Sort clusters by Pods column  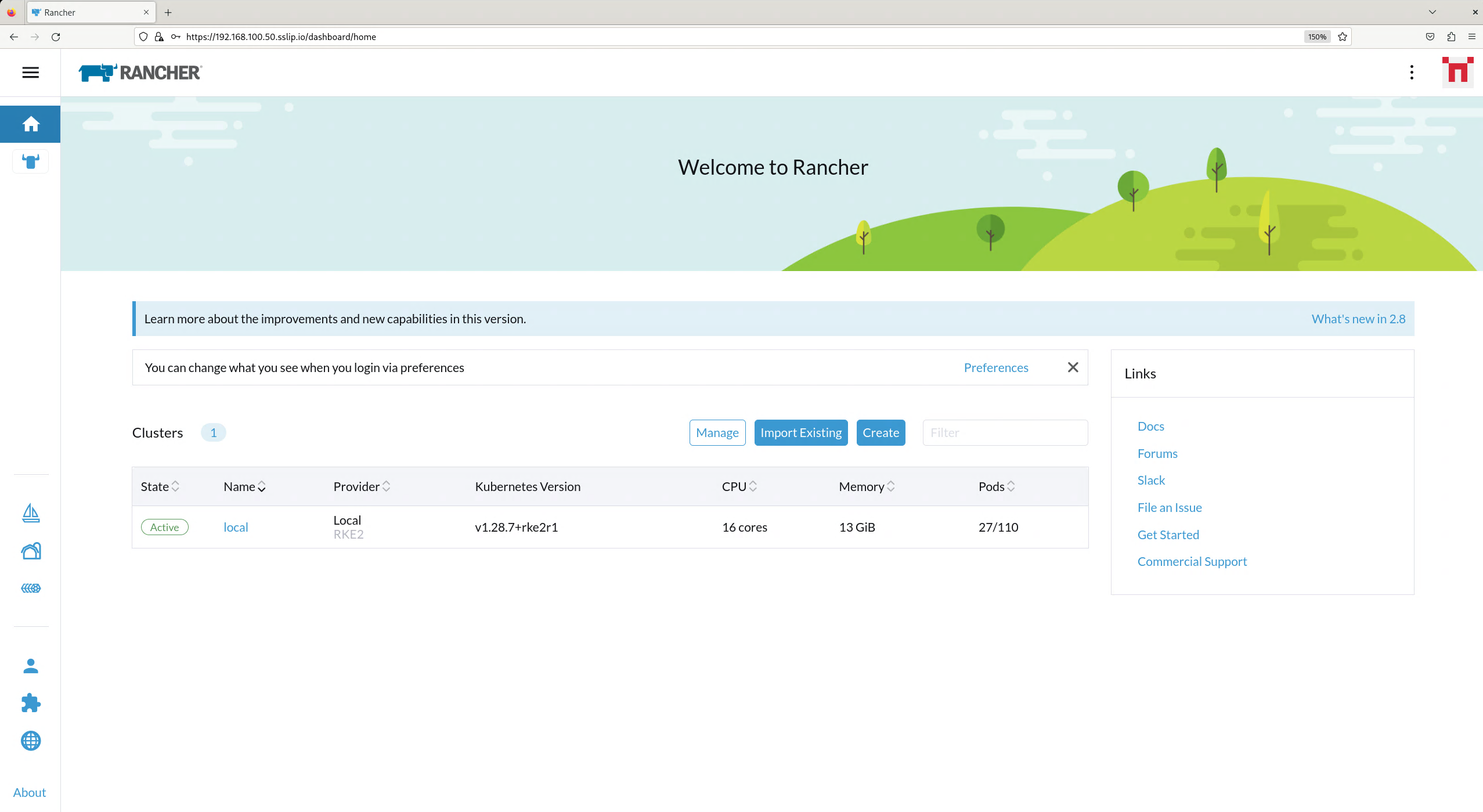(x=996, y=486)
